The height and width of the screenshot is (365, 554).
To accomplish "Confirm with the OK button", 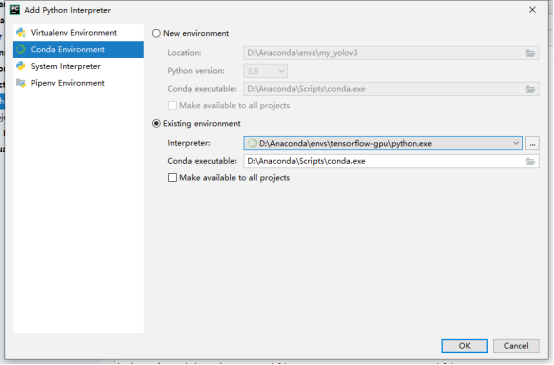I will 464,346.
